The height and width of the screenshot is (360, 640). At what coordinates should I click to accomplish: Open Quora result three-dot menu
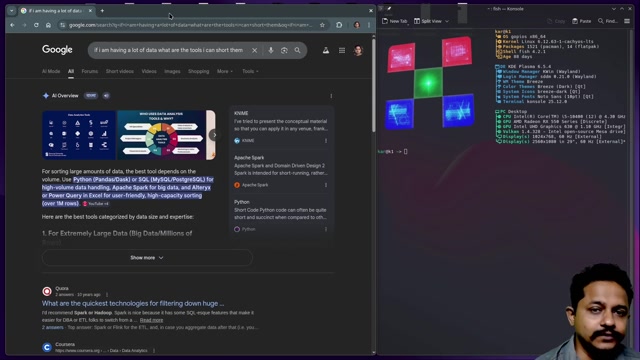coord(107,294)
